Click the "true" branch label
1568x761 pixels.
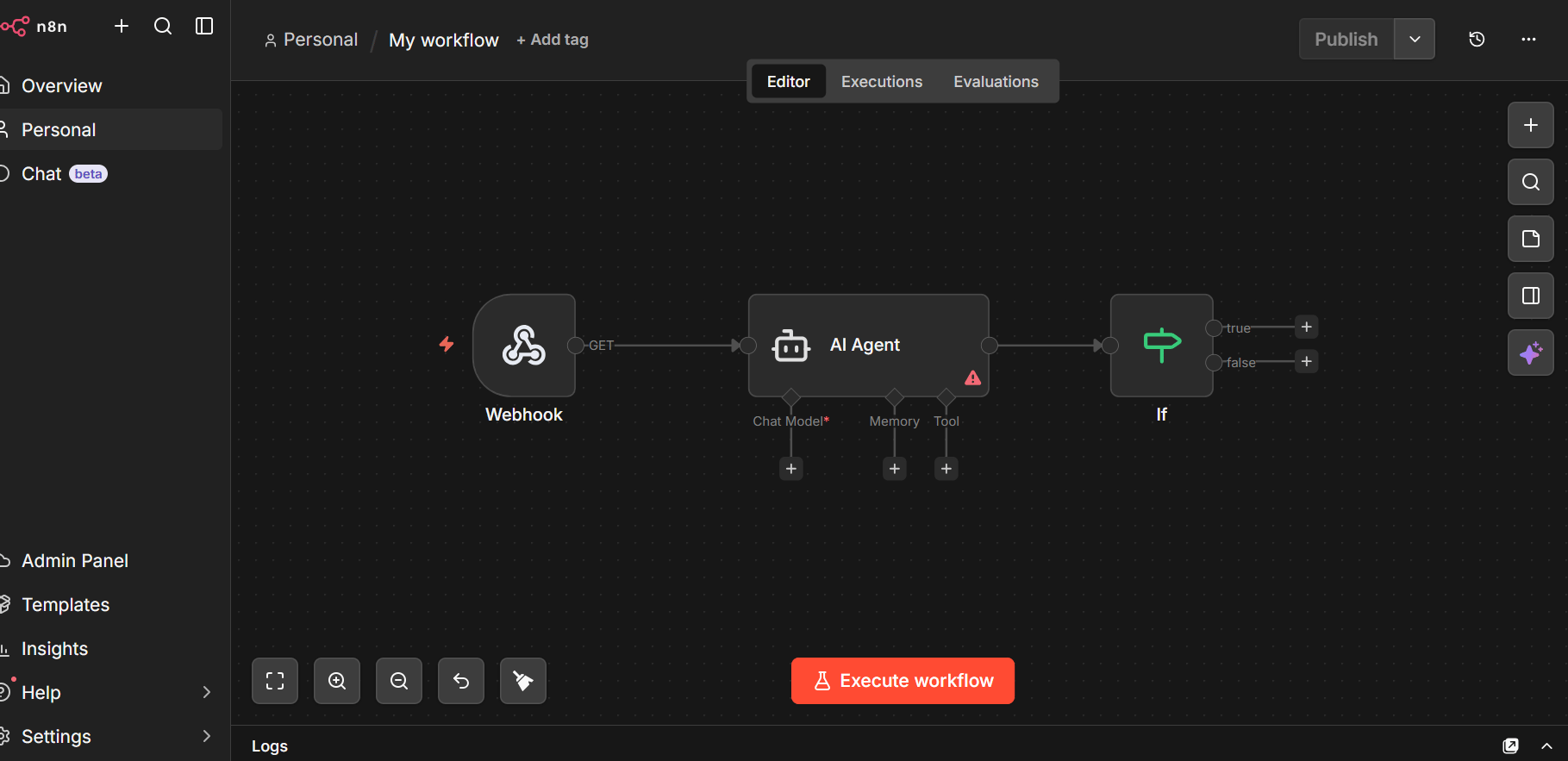(1238, 328)
